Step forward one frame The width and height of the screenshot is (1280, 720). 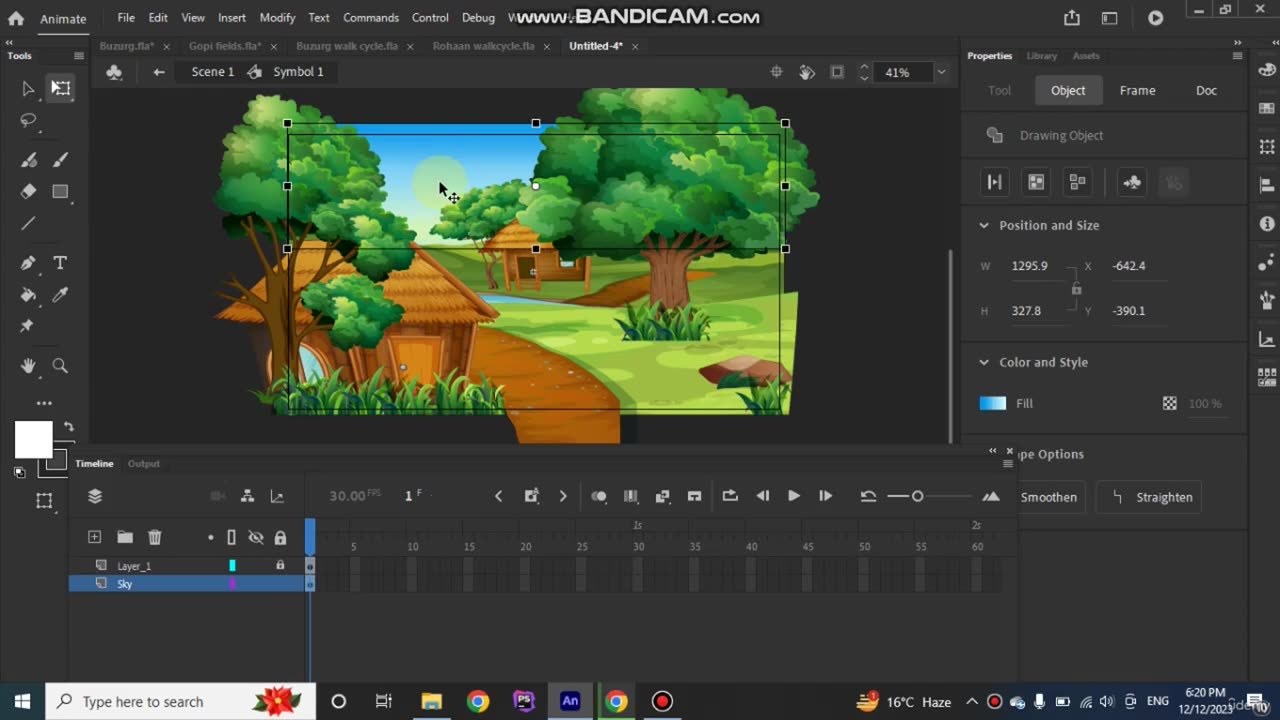click(825, 496)
